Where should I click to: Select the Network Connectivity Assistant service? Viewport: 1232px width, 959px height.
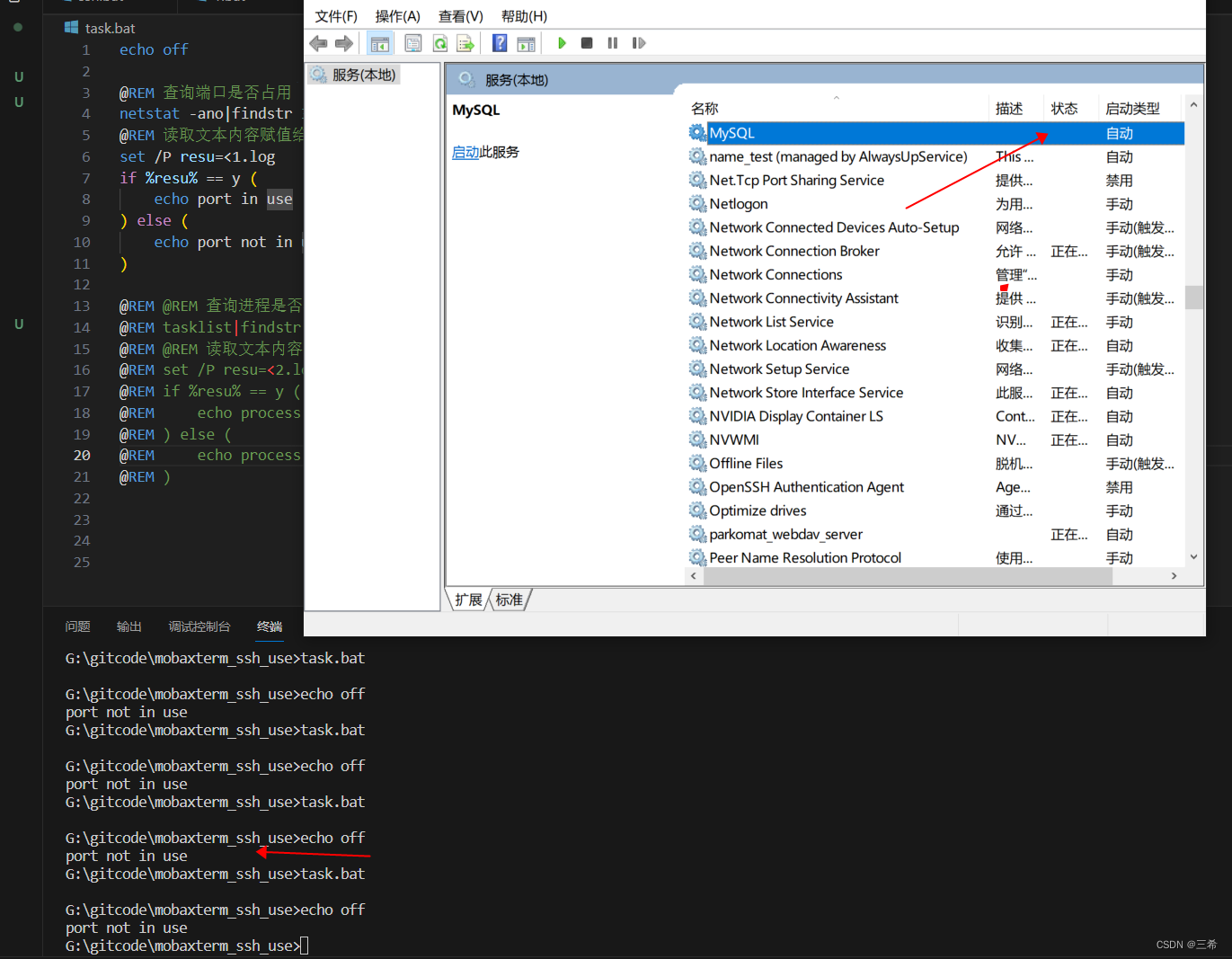tap(935, 298)
